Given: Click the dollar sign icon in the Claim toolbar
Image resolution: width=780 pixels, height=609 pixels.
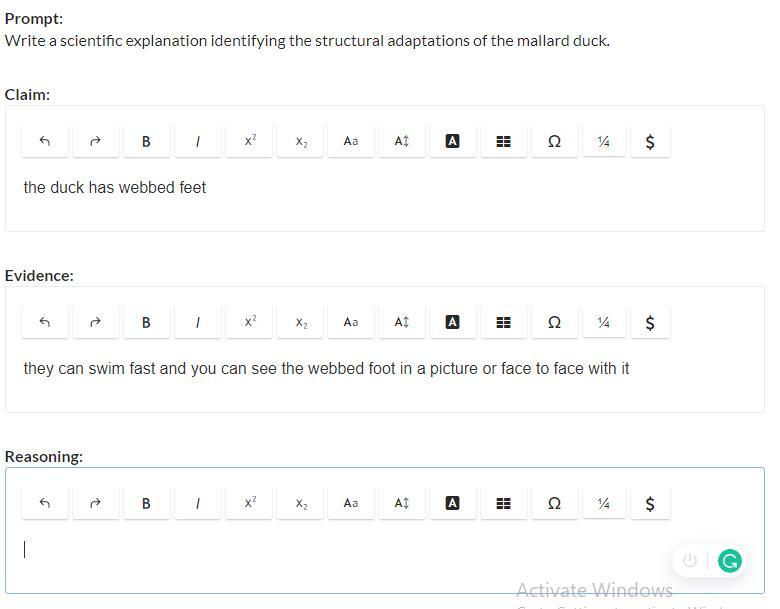Looking at the screenshot, I should tap(650, 141).
